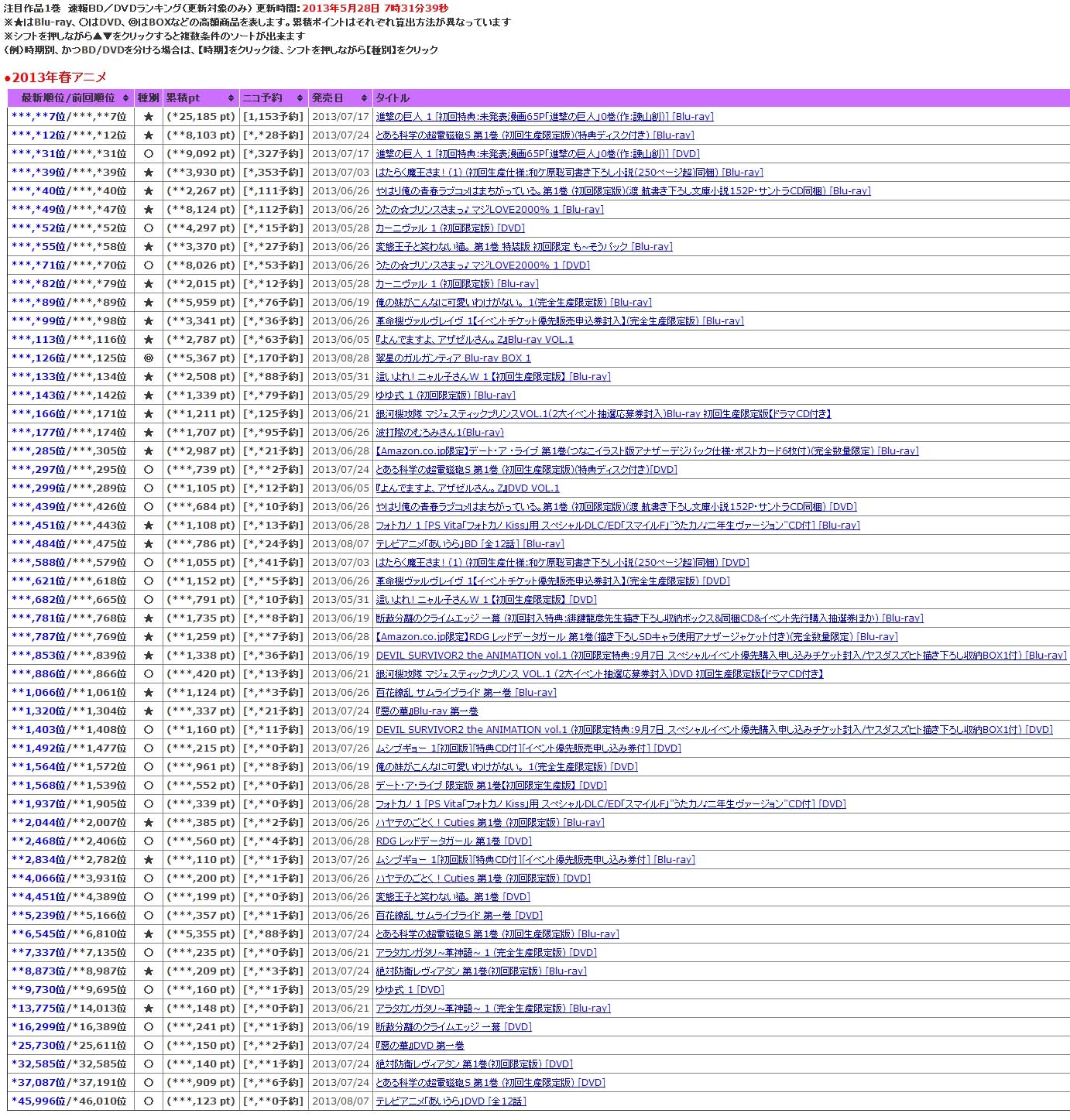Image resolution: width=1070 pixels, height=1120 pixels.
Task: Open テレビアニメ あいうら DVD 全12話 link
Action: pos(451,1101)
